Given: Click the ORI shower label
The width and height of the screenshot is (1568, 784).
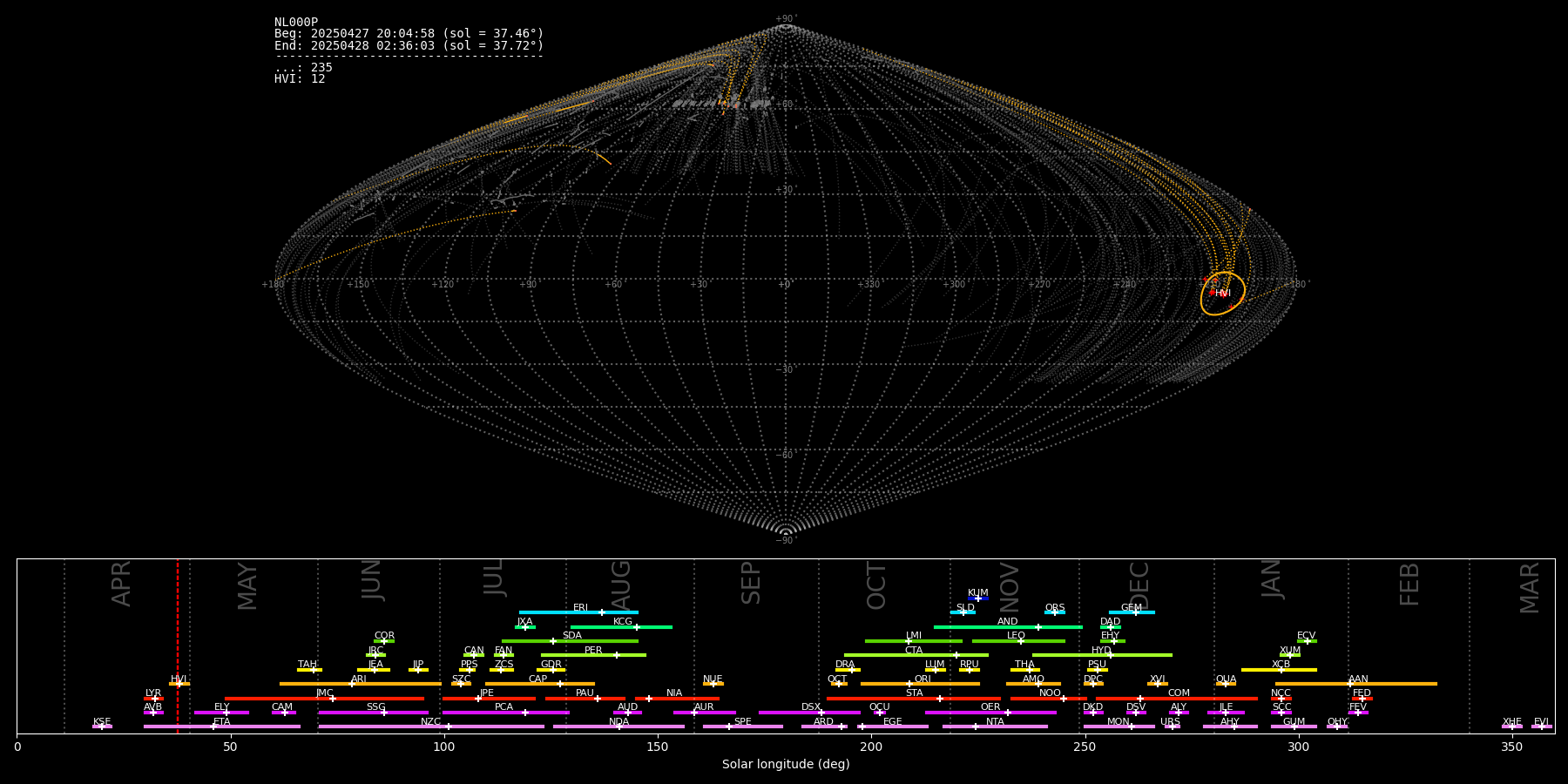Looking at the screenshot, I should 923,679.
